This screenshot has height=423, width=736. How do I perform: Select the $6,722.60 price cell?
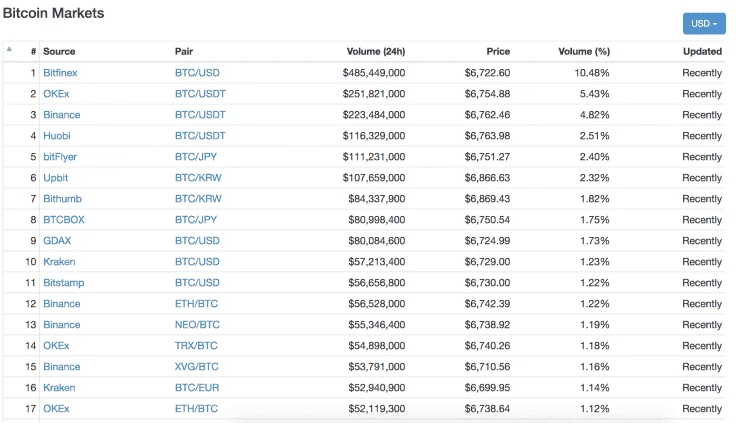(x=487, y=73)
